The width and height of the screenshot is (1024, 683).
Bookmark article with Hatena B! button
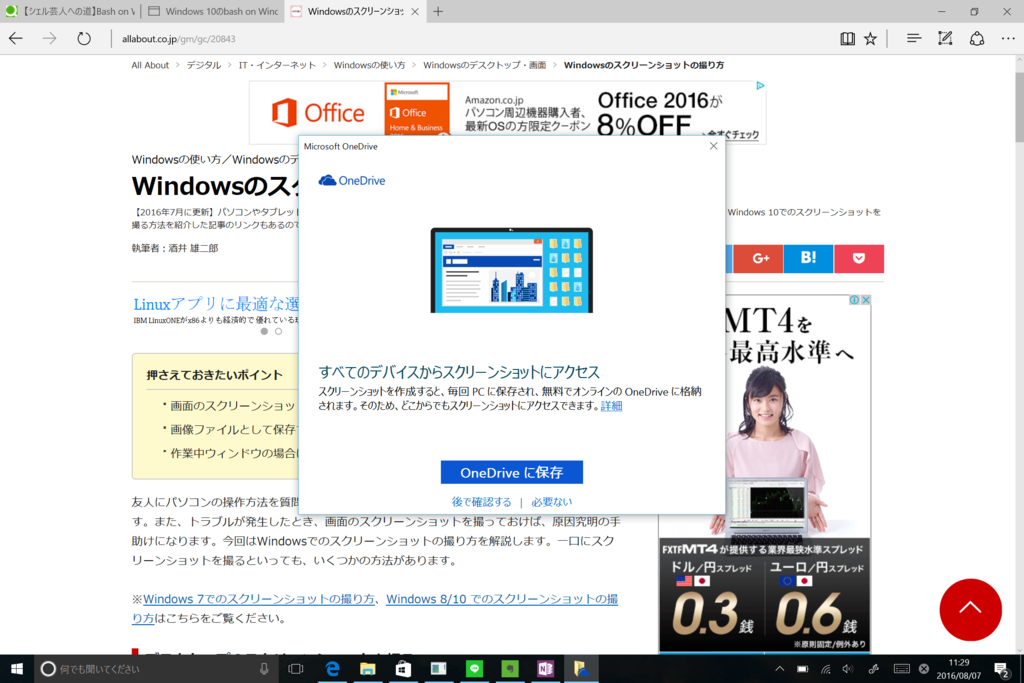tap(808, 259)
